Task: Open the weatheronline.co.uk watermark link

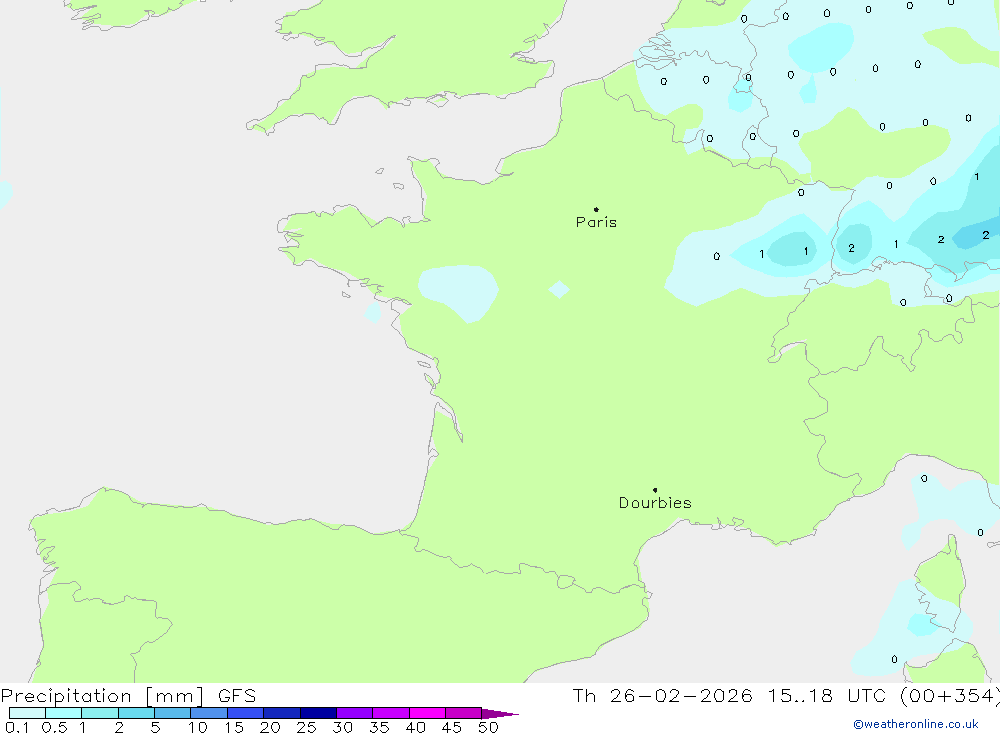Action: click(x=920, y=724)
